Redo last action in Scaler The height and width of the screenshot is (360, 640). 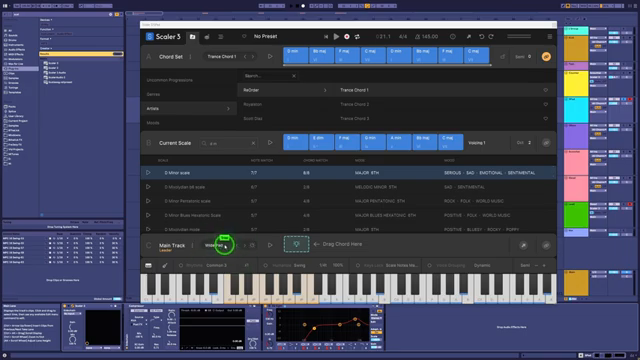[491, 37]
